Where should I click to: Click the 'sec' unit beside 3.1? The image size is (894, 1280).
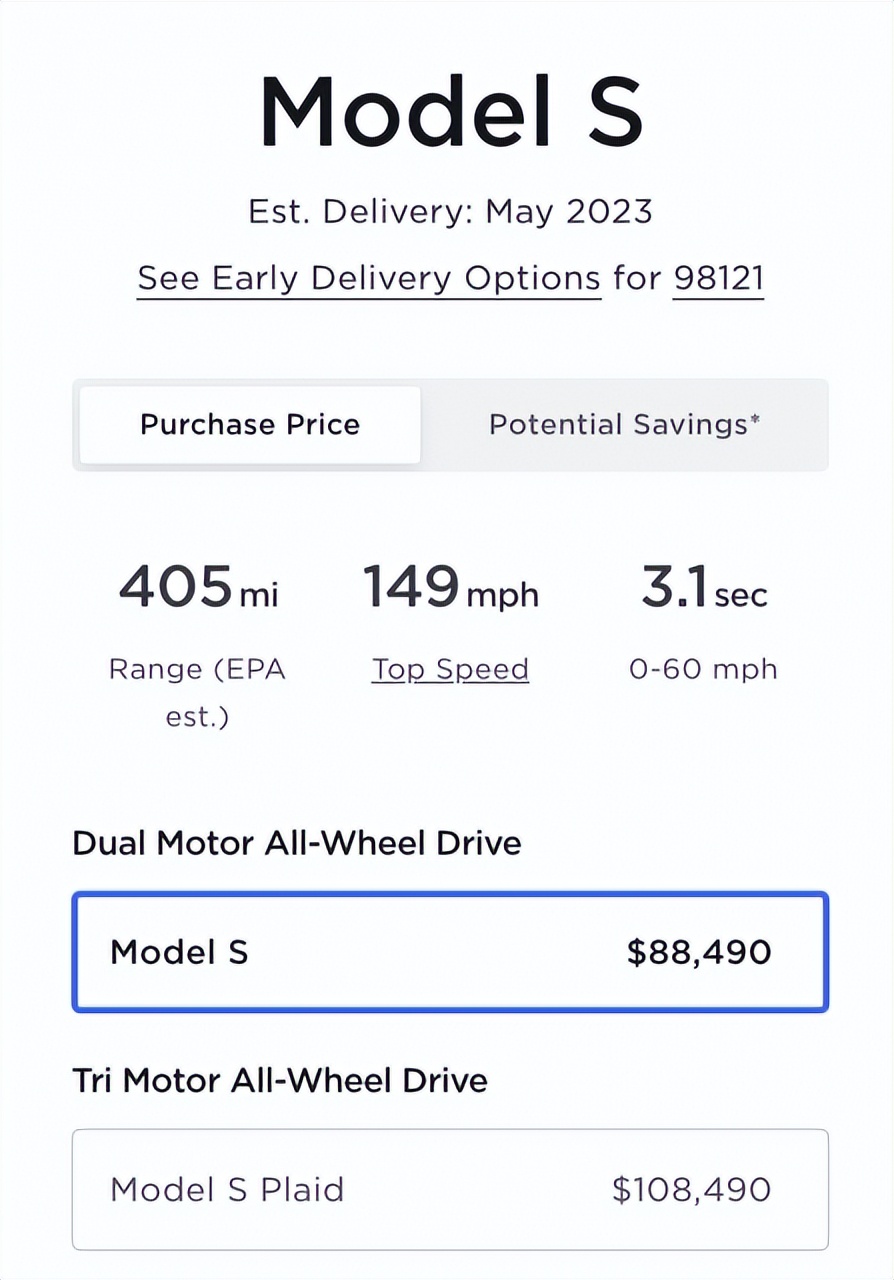[x=741, y=596]
